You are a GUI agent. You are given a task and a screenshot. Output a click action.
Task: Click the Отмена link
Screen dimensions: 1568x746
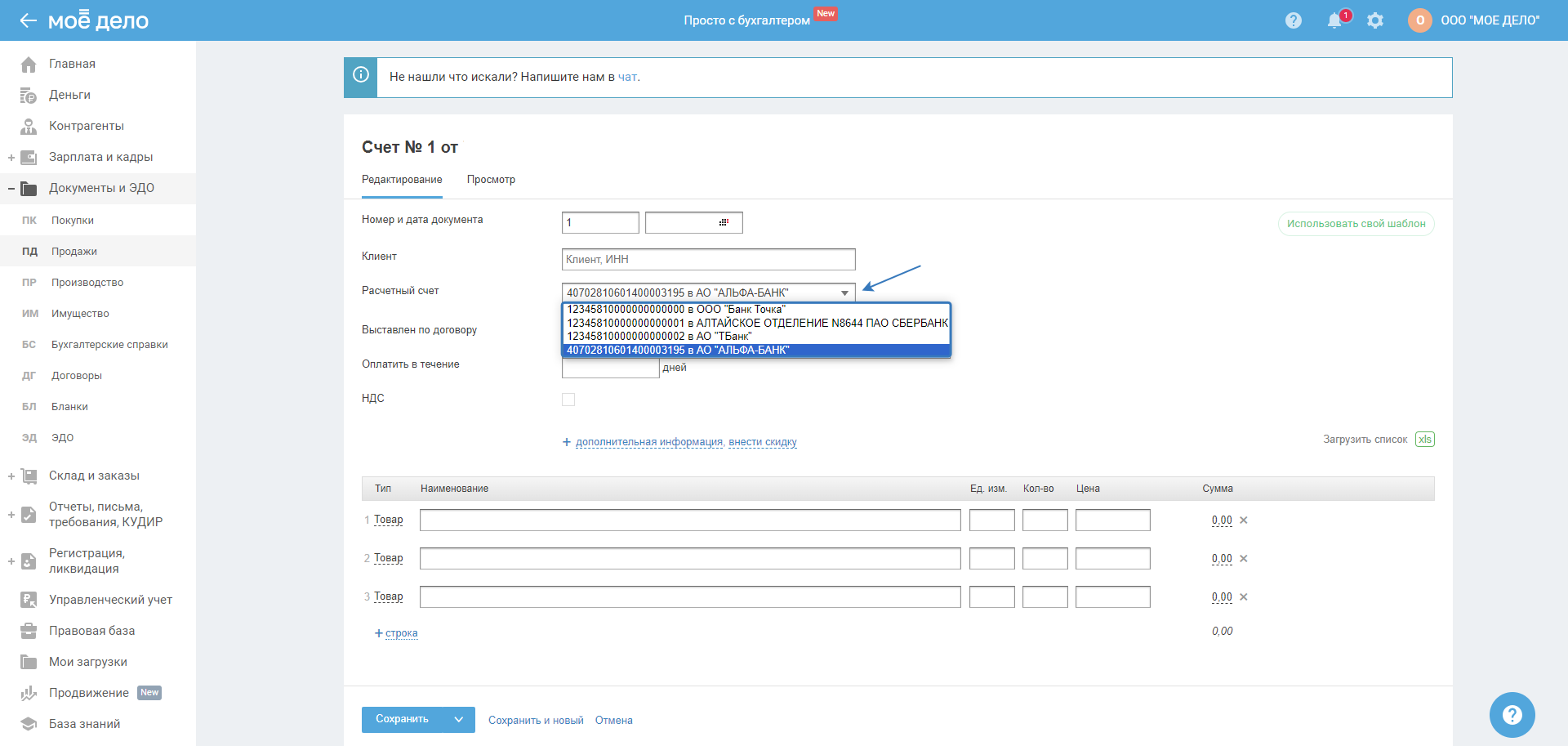[613, 721]
